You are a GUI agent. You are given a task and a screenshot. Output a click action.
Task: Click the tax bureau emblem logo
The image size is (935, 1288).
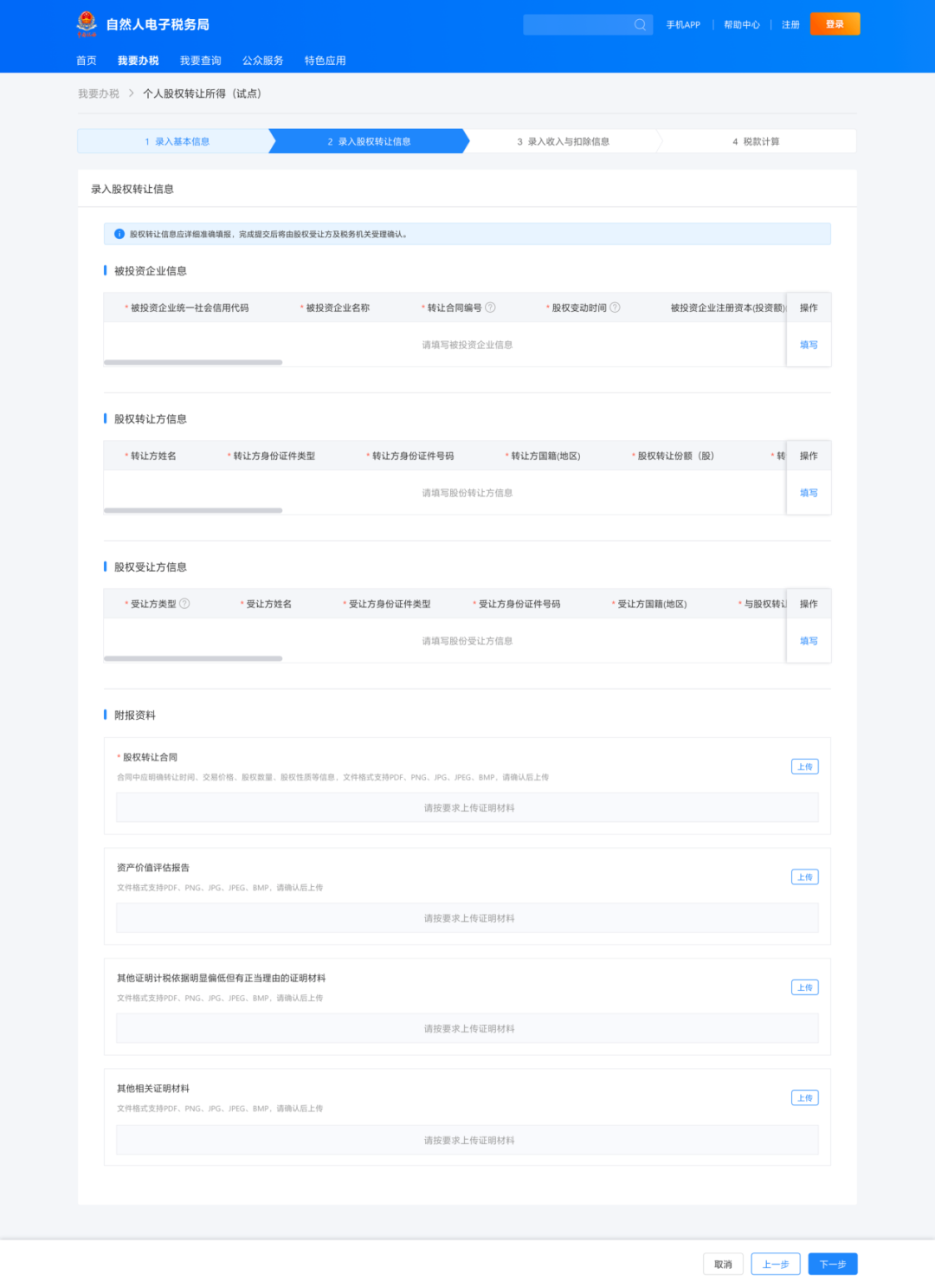[87, 23]
